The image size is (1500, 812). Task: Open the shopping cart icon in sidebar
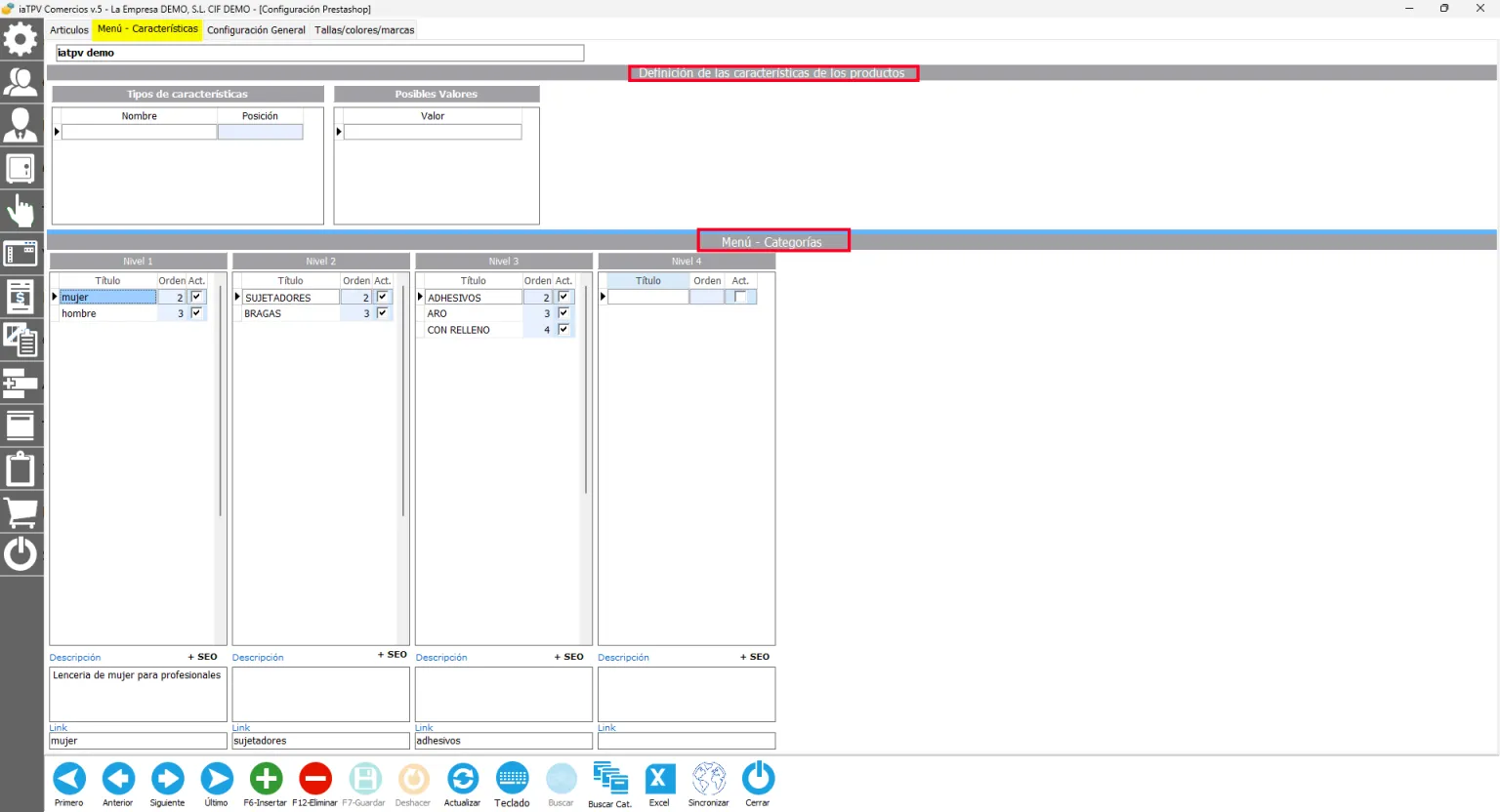(x=21, y=511)
